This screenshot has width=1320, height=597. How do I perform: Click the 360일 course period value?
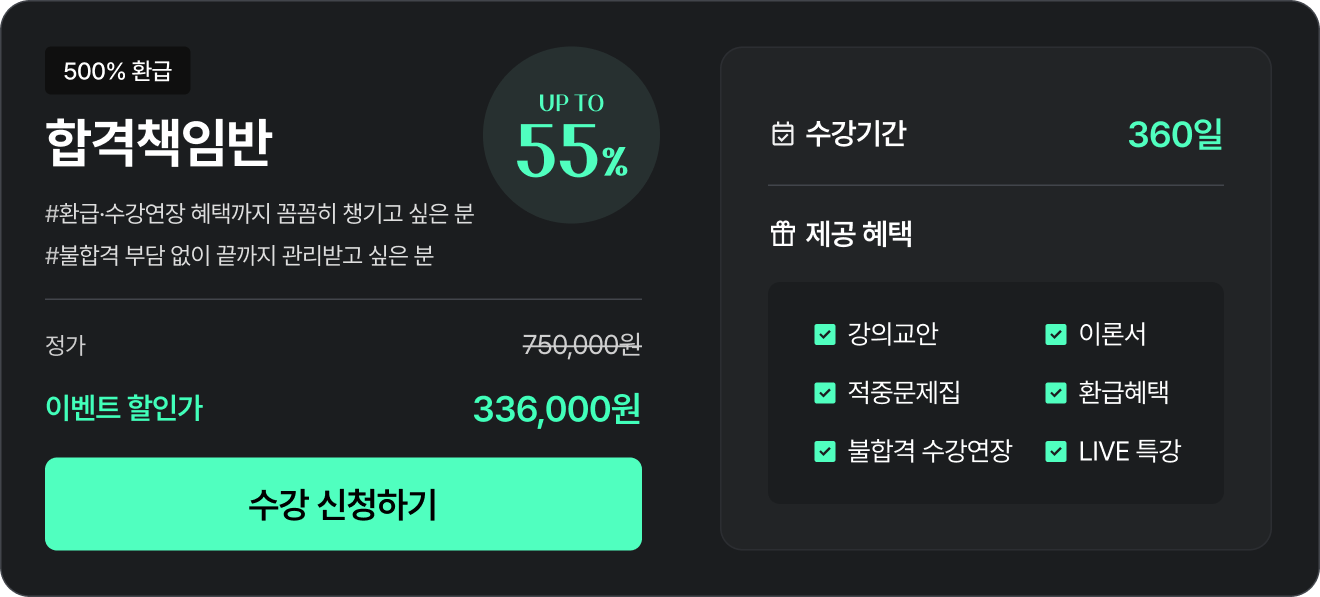point(1175,134)
